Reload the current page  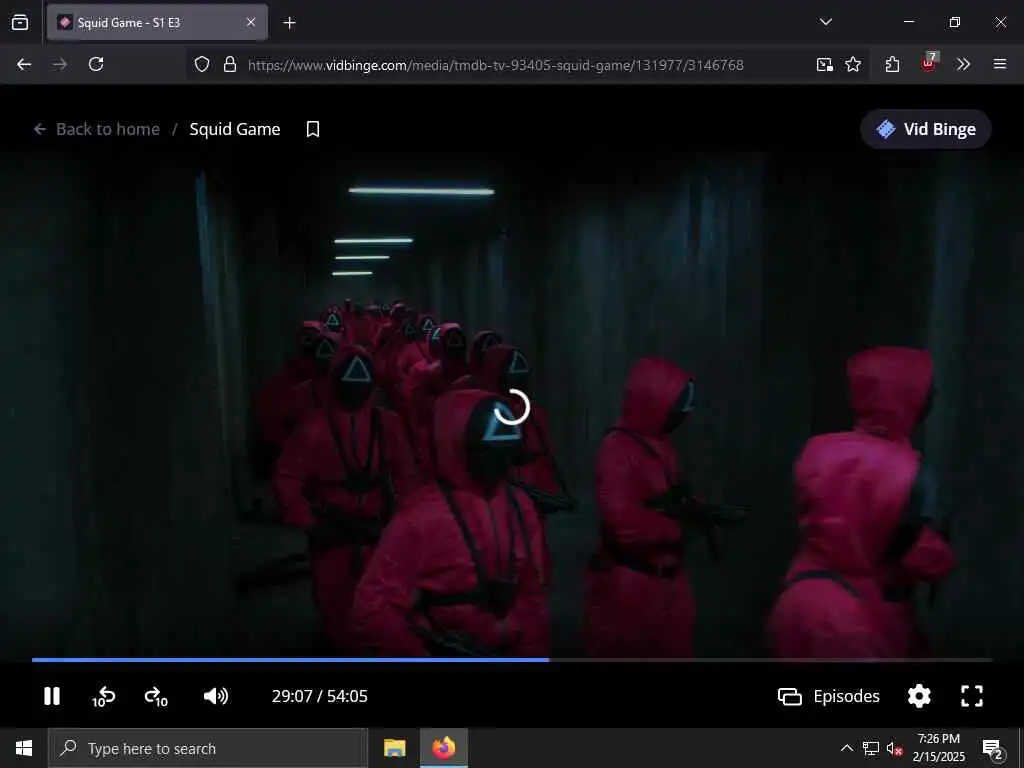click(x=96, y=64)
